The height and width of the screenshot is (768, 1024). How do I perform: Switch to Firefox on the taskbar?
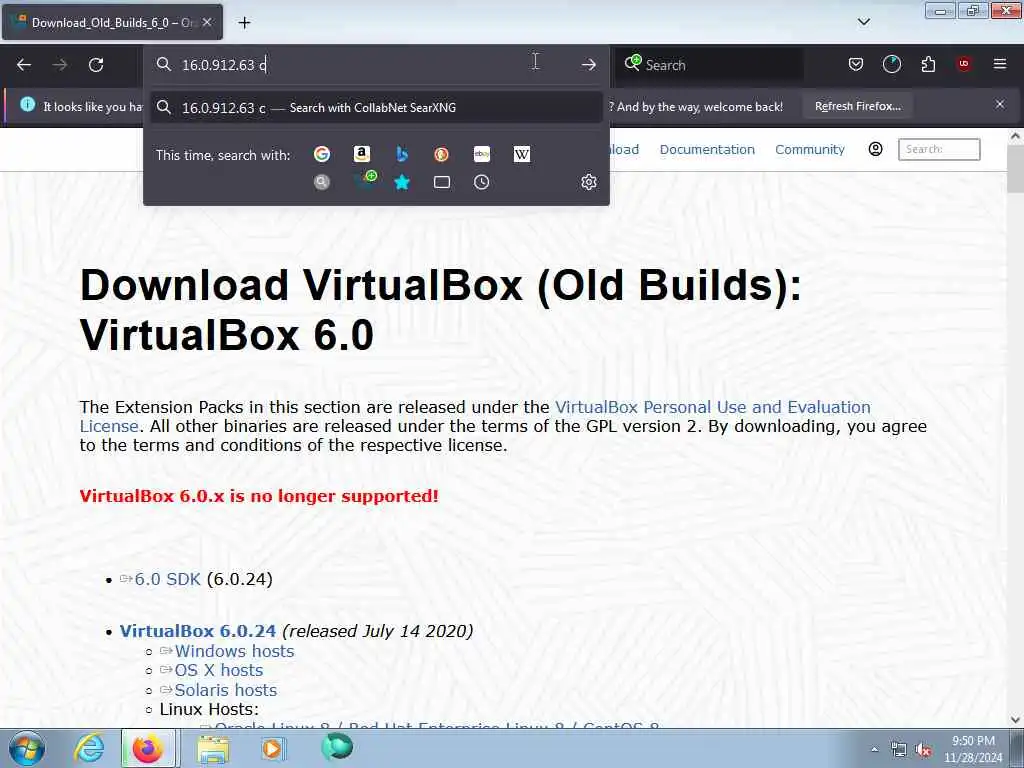[148, 748]
